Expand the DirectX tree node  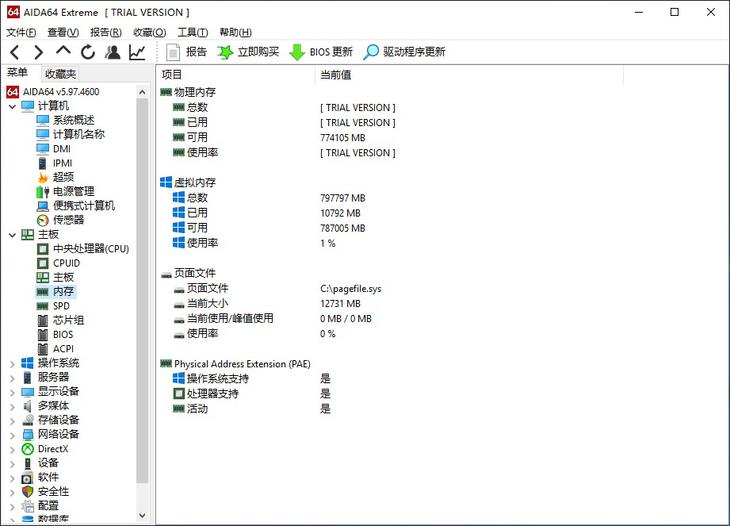click(x=12, y=450)
